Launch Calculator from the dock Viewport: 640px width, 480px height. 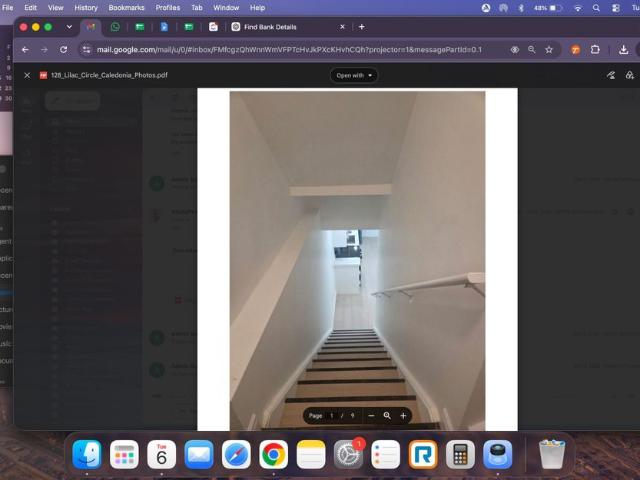coord(460,454)
